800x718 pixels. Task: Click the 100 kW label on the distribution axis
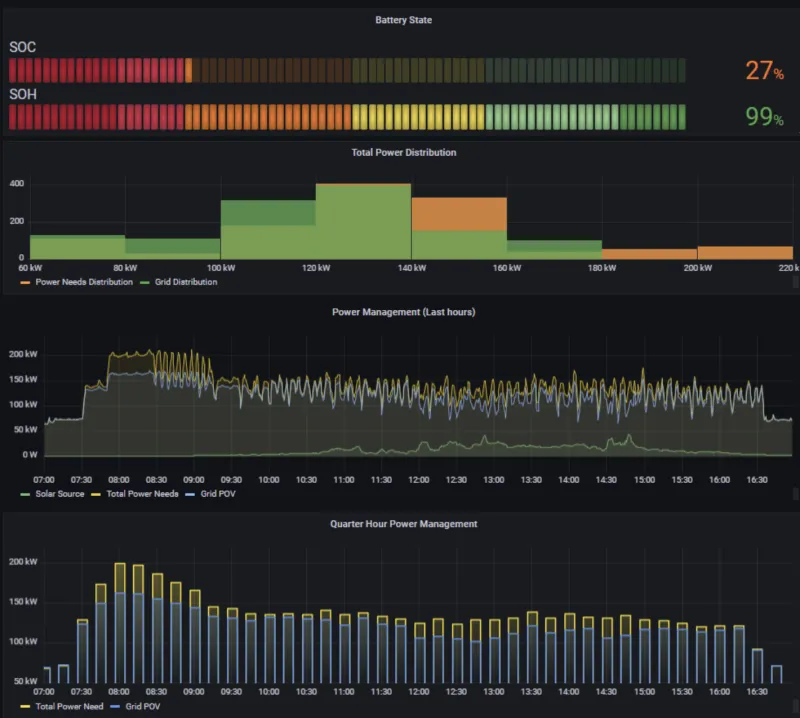[221, 268]
